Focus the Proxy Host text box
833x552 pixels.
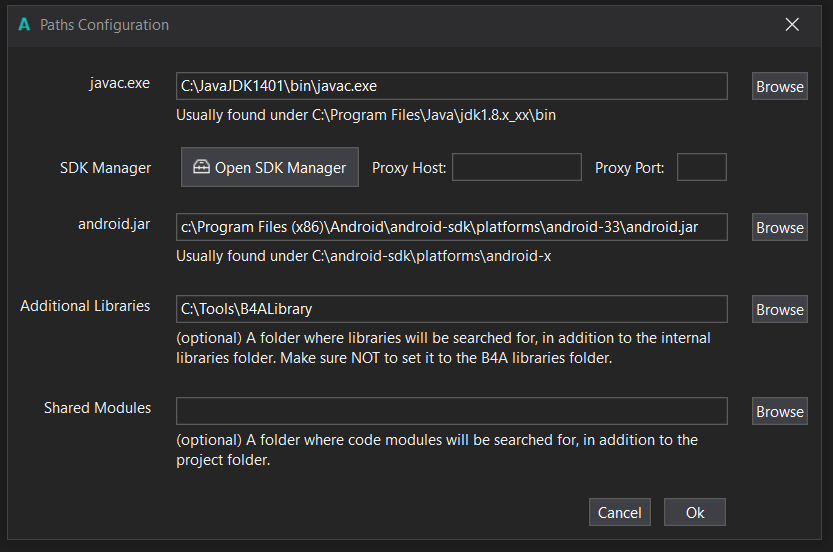click(516, 168)
